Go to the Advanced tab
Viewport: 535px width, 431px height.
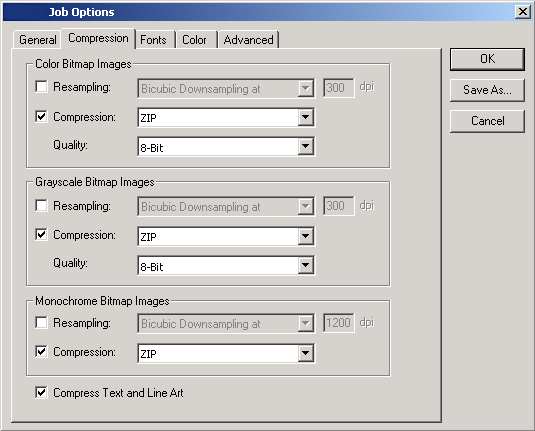click(x=249, y=40)
